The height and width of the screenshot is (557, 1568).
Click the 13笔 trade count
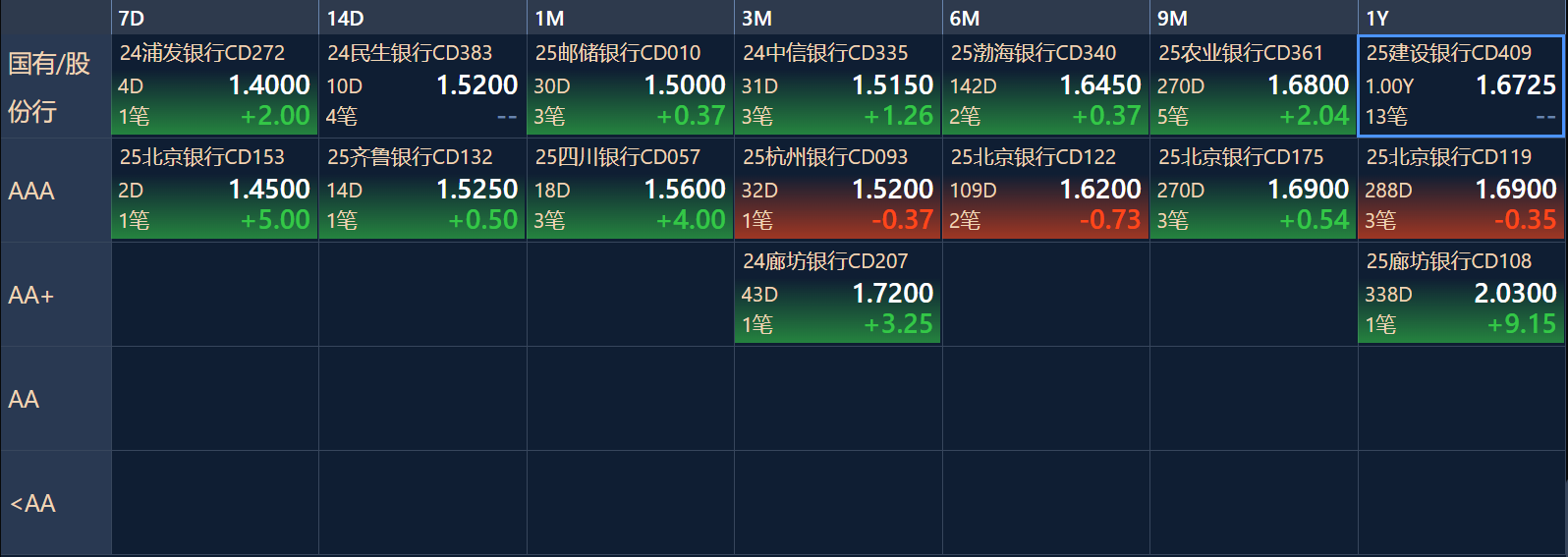click(x=1386, y=117)
